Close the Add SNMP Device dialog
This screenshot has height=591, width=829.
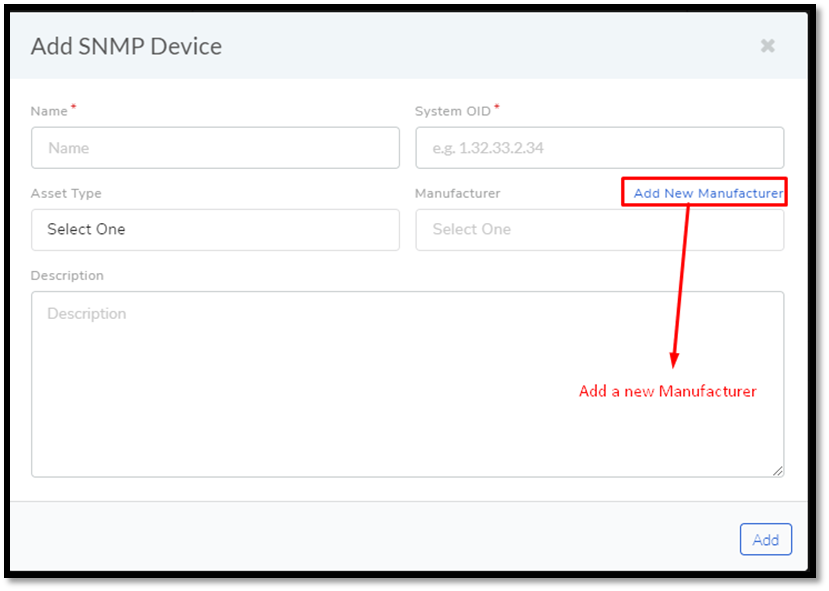pyautogui.click(x=768, y=46)
